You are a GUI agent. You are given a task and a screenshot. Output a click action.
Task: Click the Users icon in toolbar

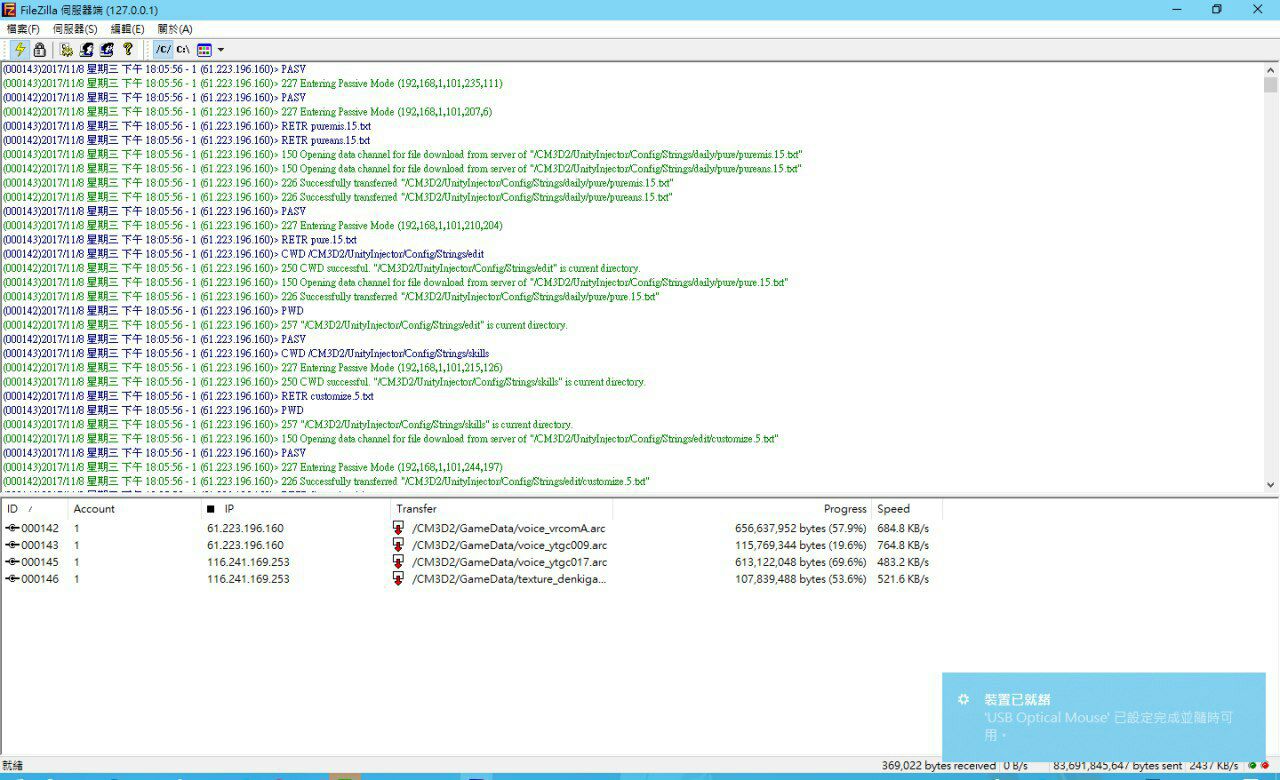pos(87,49)
